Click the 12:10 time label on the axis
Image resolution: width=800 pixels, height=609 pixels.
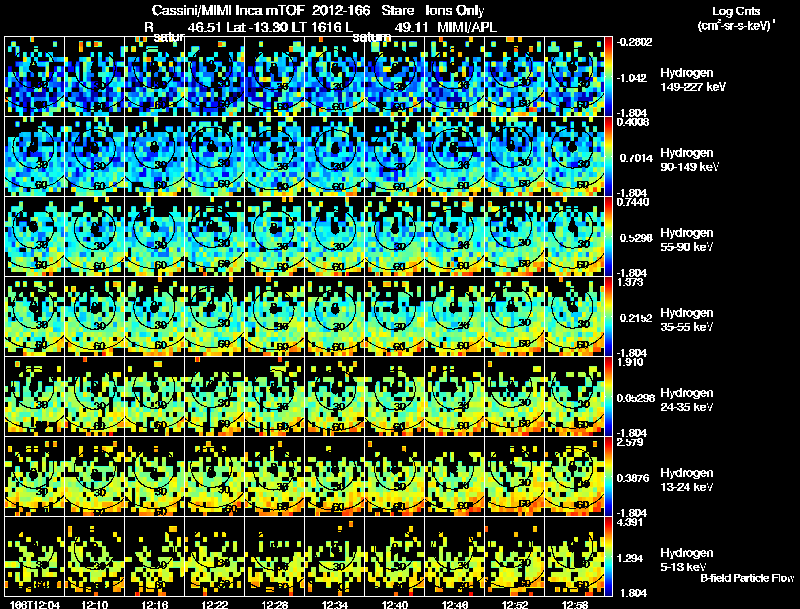point(95,605)
